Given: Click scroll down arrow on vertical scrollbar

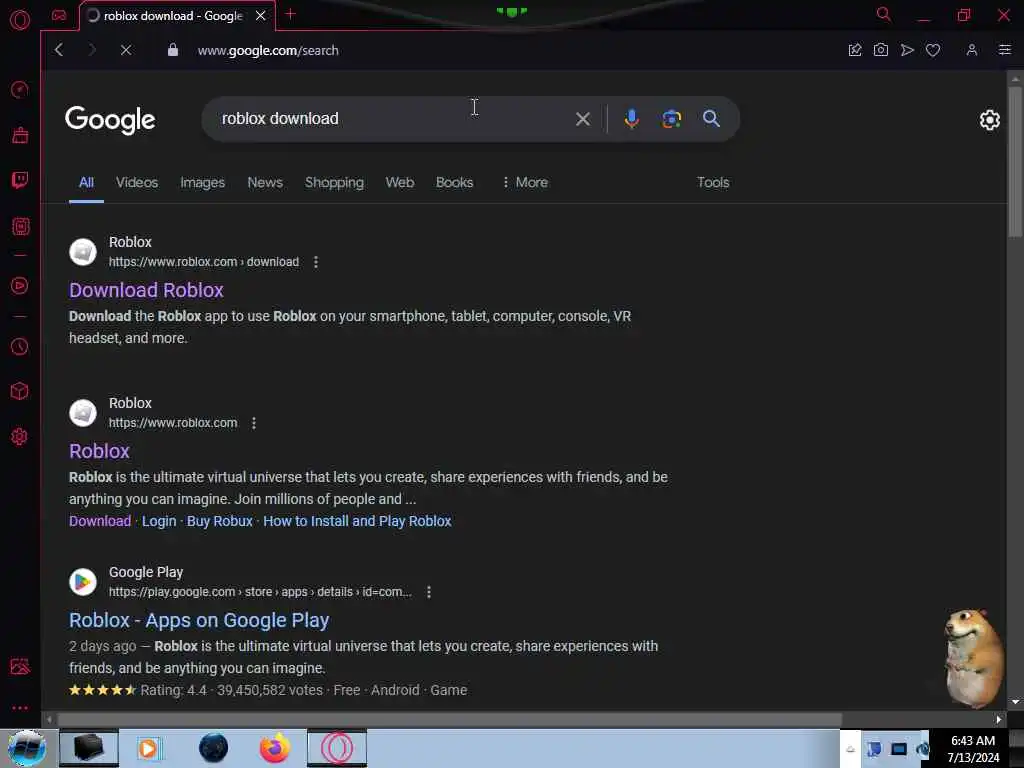Looking at the screenshot, I should 1015,702.
